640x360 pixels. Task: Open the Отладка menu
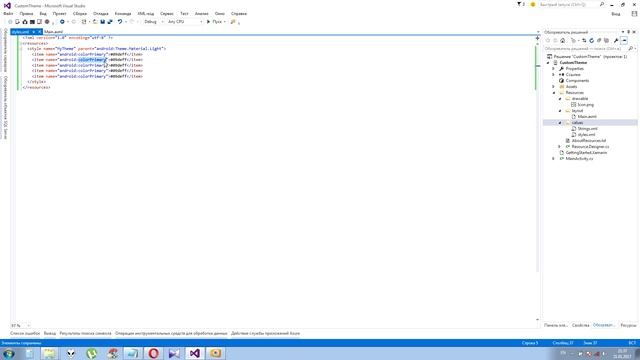101,13
